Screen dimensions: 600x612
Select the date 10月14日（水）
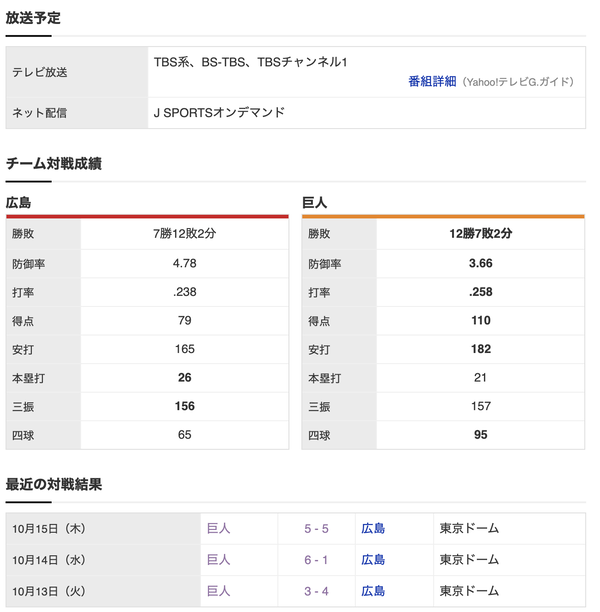coord(49,560)
